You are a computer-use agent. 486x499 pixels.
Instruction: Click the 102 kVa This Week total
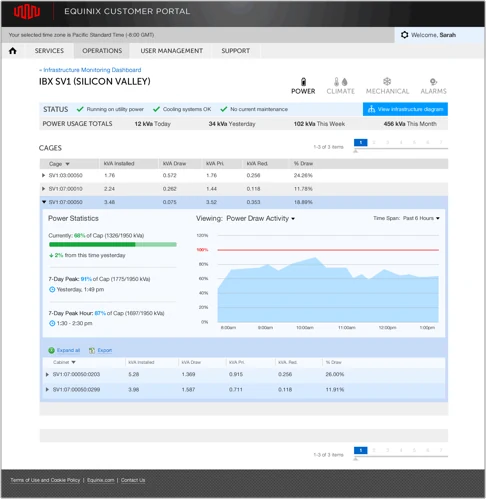pyautogui.click(x=319, y=124)
